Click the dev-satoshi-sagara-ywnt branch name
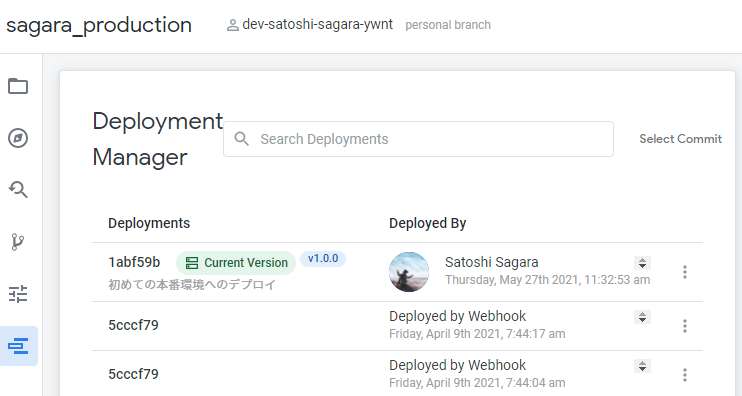This screenshot has width=742, height=396. coord(318,25)
